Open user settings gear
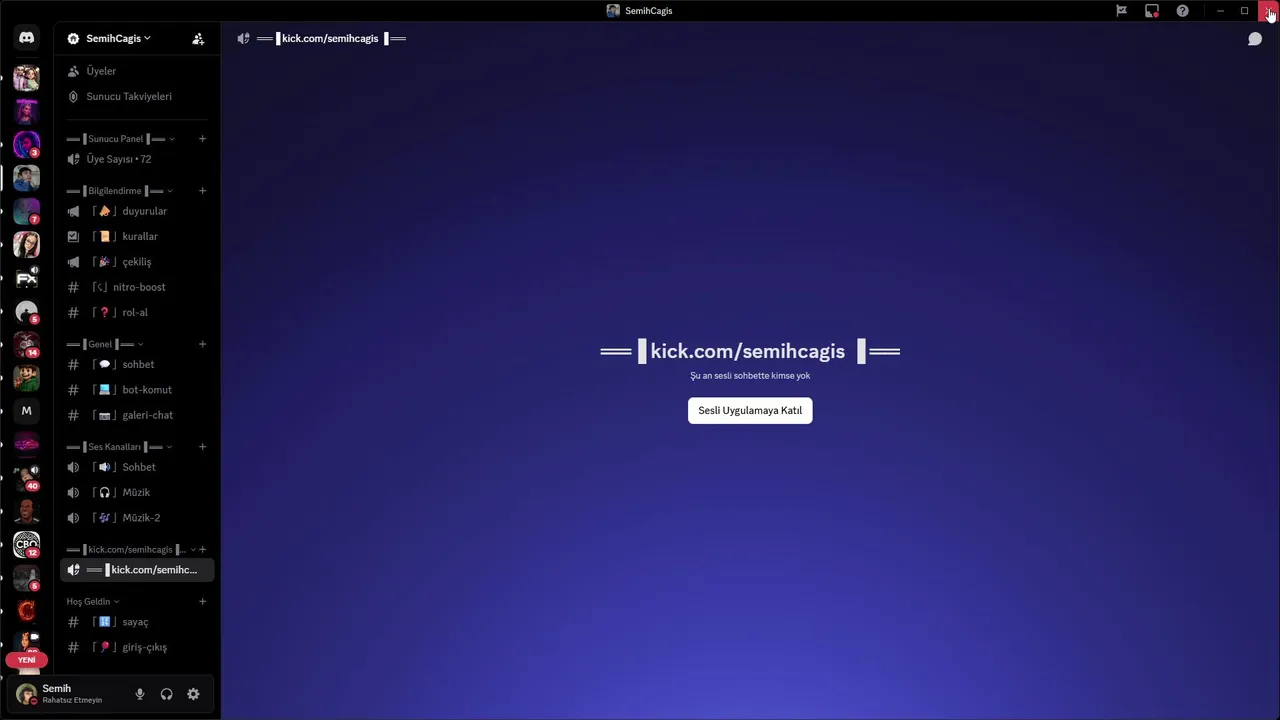 [193, 694]
